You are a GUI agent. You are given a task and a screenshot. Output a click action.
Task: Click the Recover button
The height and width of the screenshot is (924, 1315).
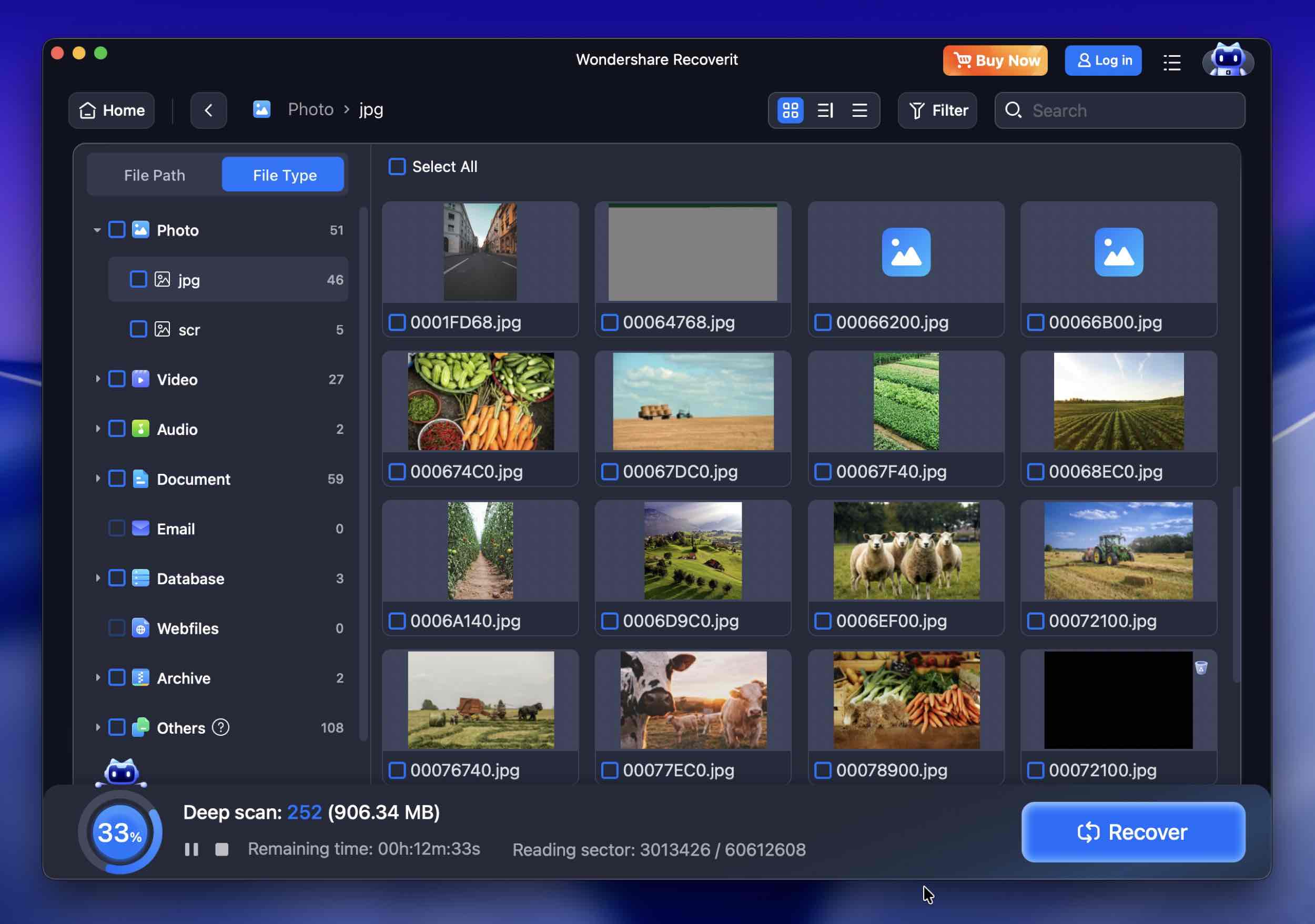(x=1132, y=832)
